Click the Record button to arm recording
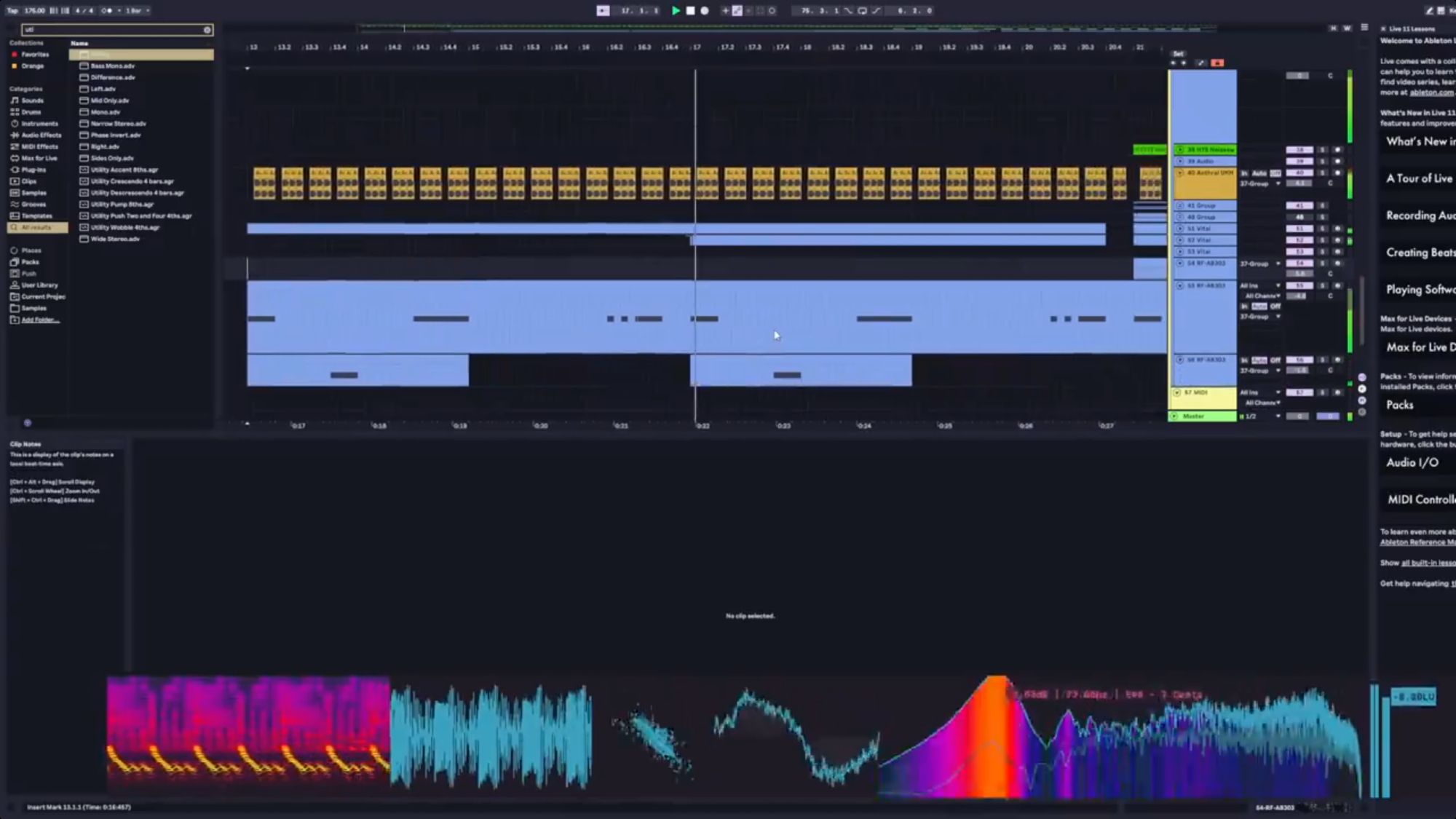 click(x=705, y=10)
